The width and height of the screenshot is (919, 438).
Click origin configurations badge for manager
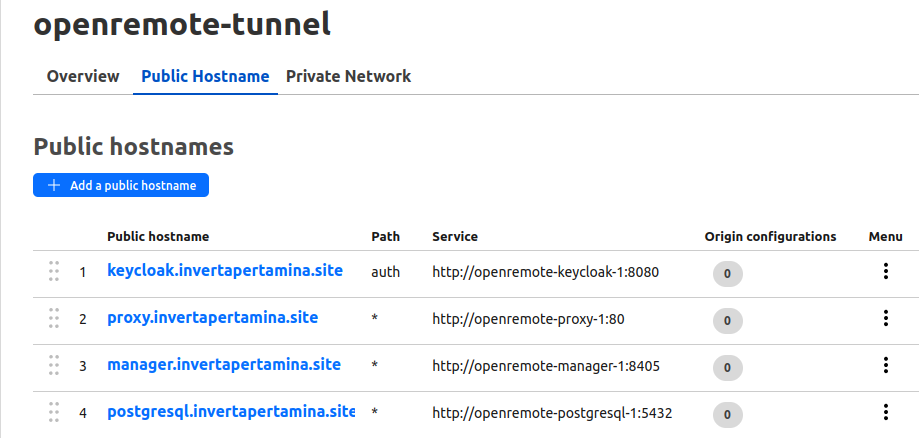coord(727,367)
